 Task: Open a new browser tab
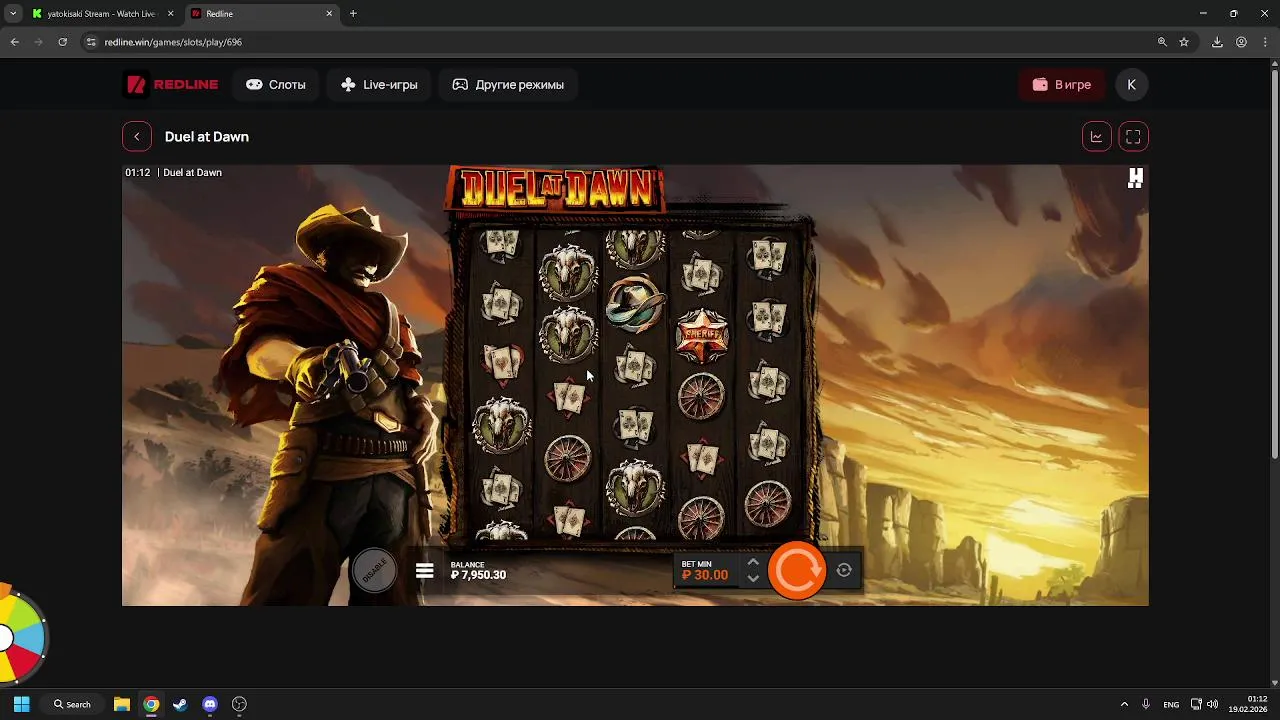click(x=353, y=14)
